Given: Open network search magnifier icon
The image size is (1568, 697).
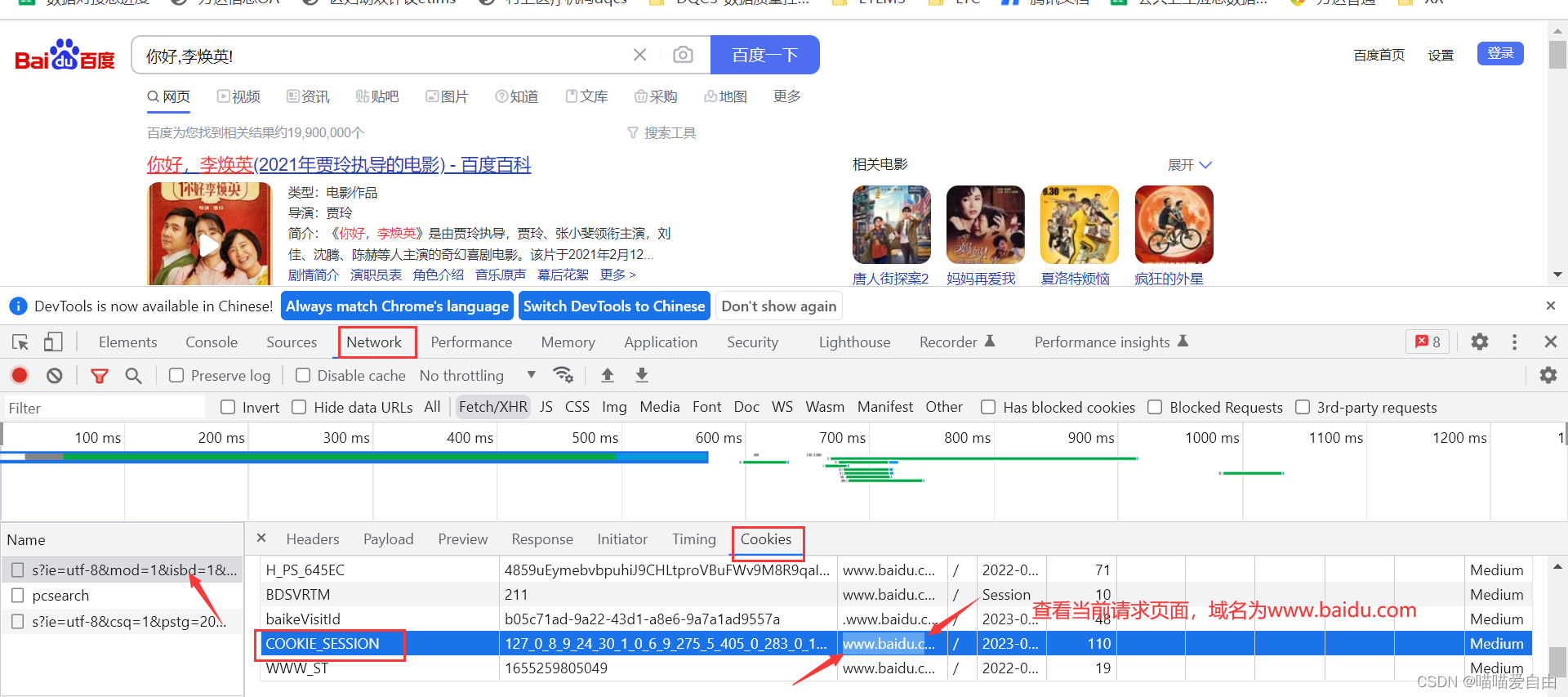Looking at the screenshot, I should coord(133,376).
